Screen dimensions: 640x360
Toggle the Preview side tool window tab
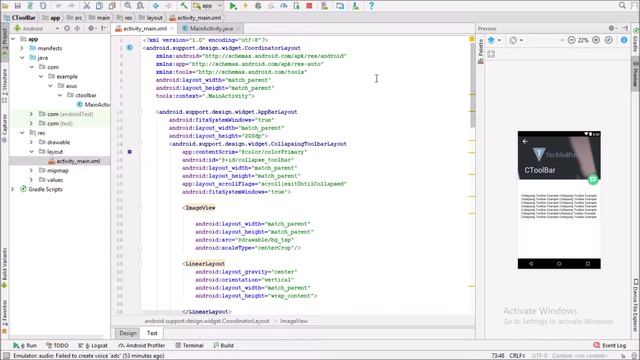[636, 75]
